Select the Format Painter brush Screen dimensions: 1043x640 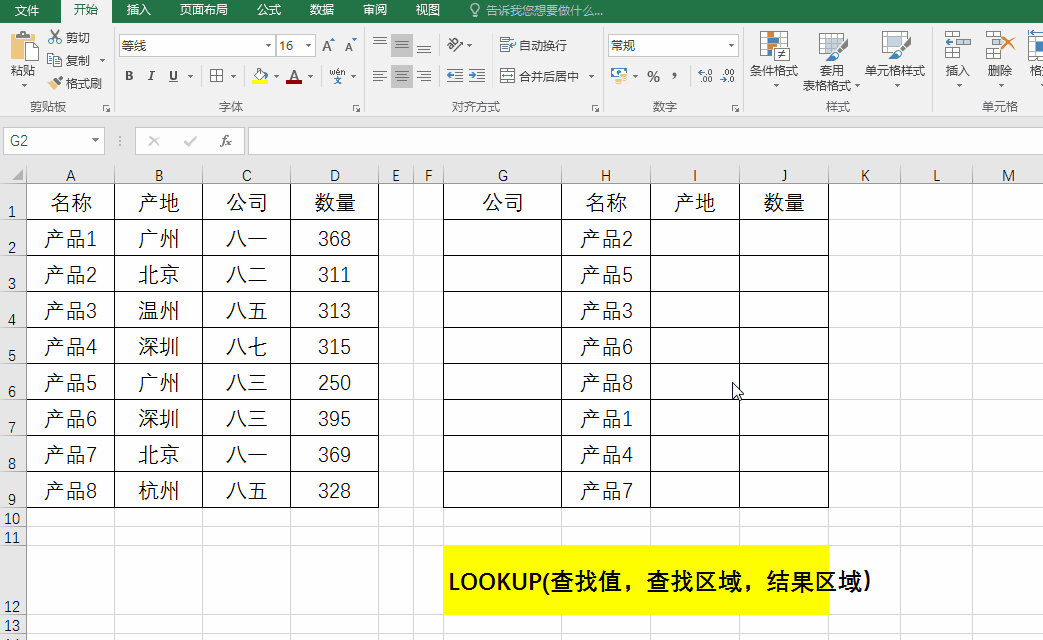tap(55, 83)
